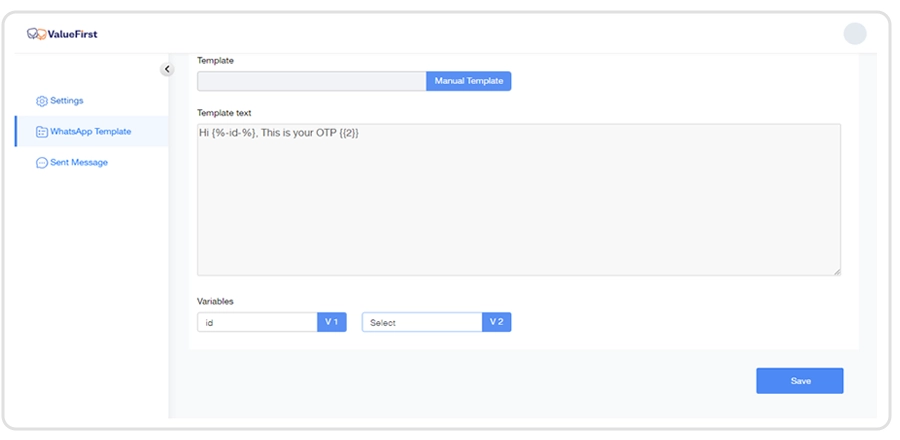
Task: Click the WhatsApp Template sidebar icon
Action: coord(42,132)
